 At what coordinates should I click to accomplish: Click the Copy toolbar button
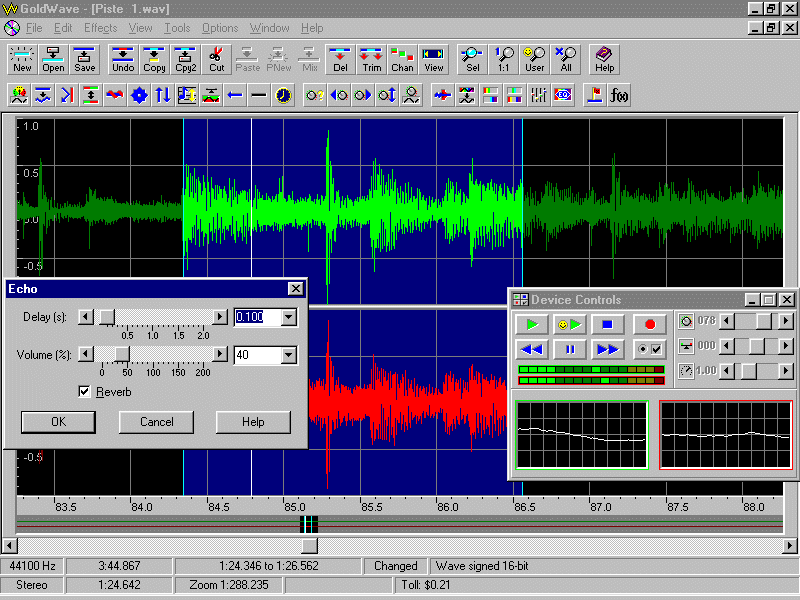pyautogui.click(x=154, y=60)
